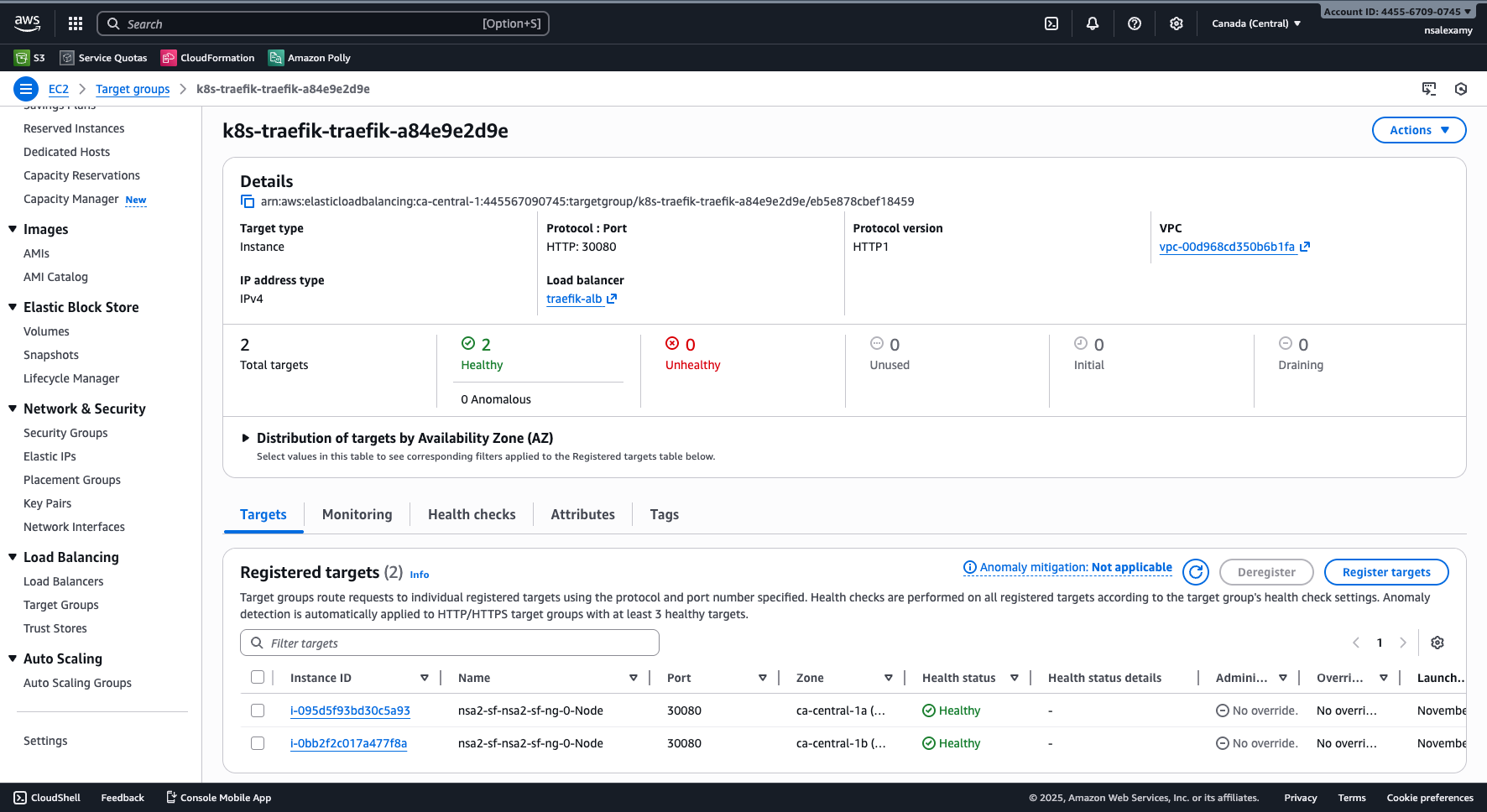This screenshot has width=1487, height=812.
Task: Open the S3 service from favorites bar
Action: tap(29, 57)
